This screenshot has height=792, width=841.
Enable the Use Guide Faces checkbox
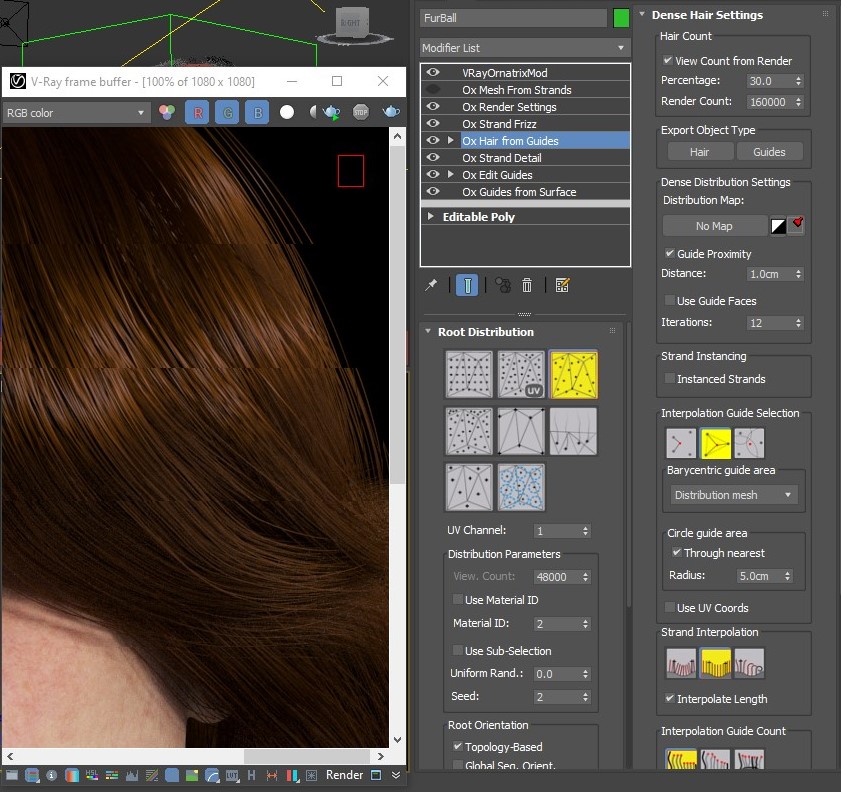(670, 301)
